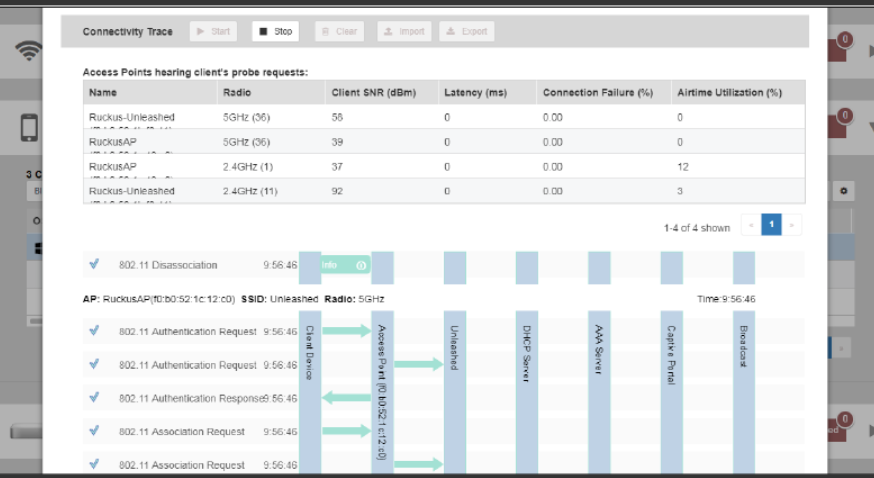Click the Authentication Response left arrow
This screenshot has width=874, height=478.
pos(346,398)
